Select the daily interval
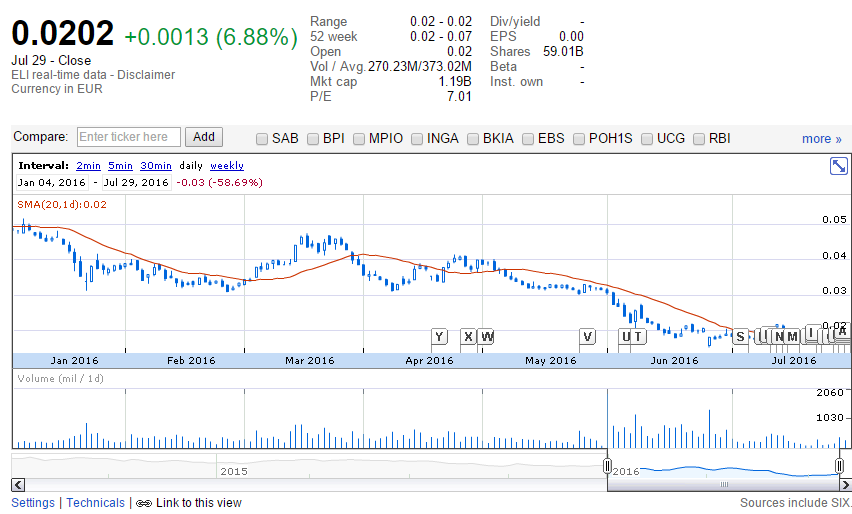This screenshot has width=852, height=514. pyautogui.click(x=191, y=166)
